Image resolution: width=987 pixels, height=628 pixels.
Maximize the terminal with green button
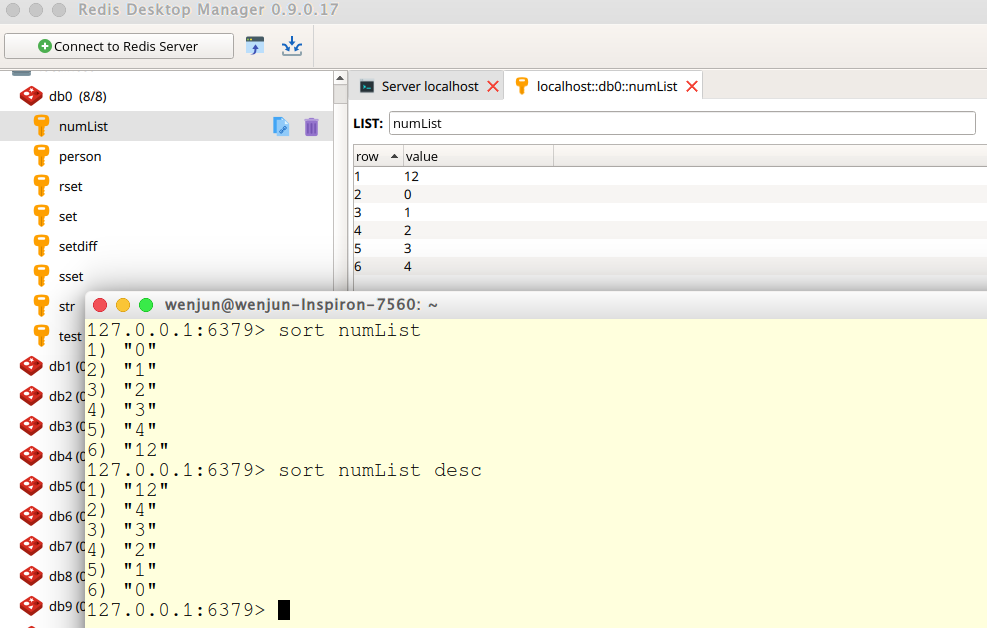tap(146, 305)
